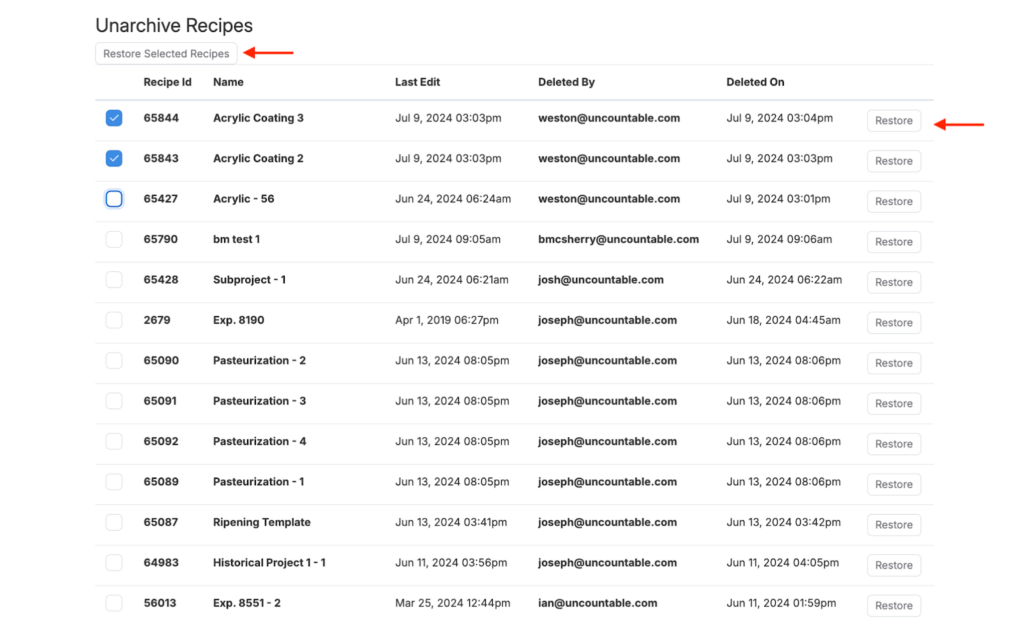Image resolution: width=1024 pixels, height=626 pixels.
Task: Uncheck the Acrylic Coating 2 checkbox
Action: tap(114, 158)
